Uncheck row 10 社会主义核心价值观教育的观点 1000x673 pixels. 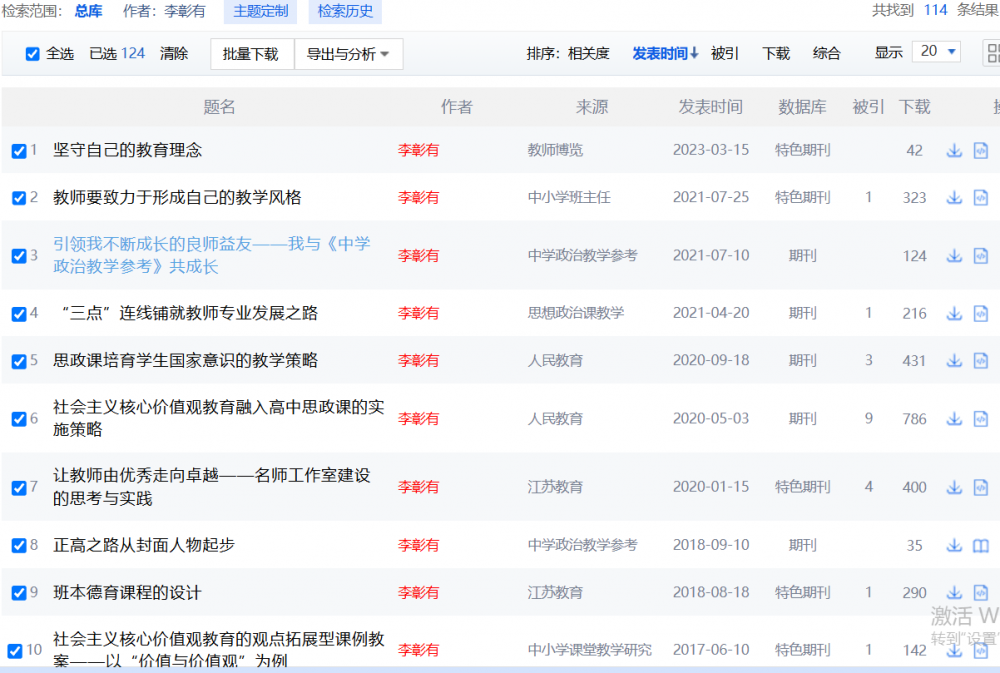(15, 651)
